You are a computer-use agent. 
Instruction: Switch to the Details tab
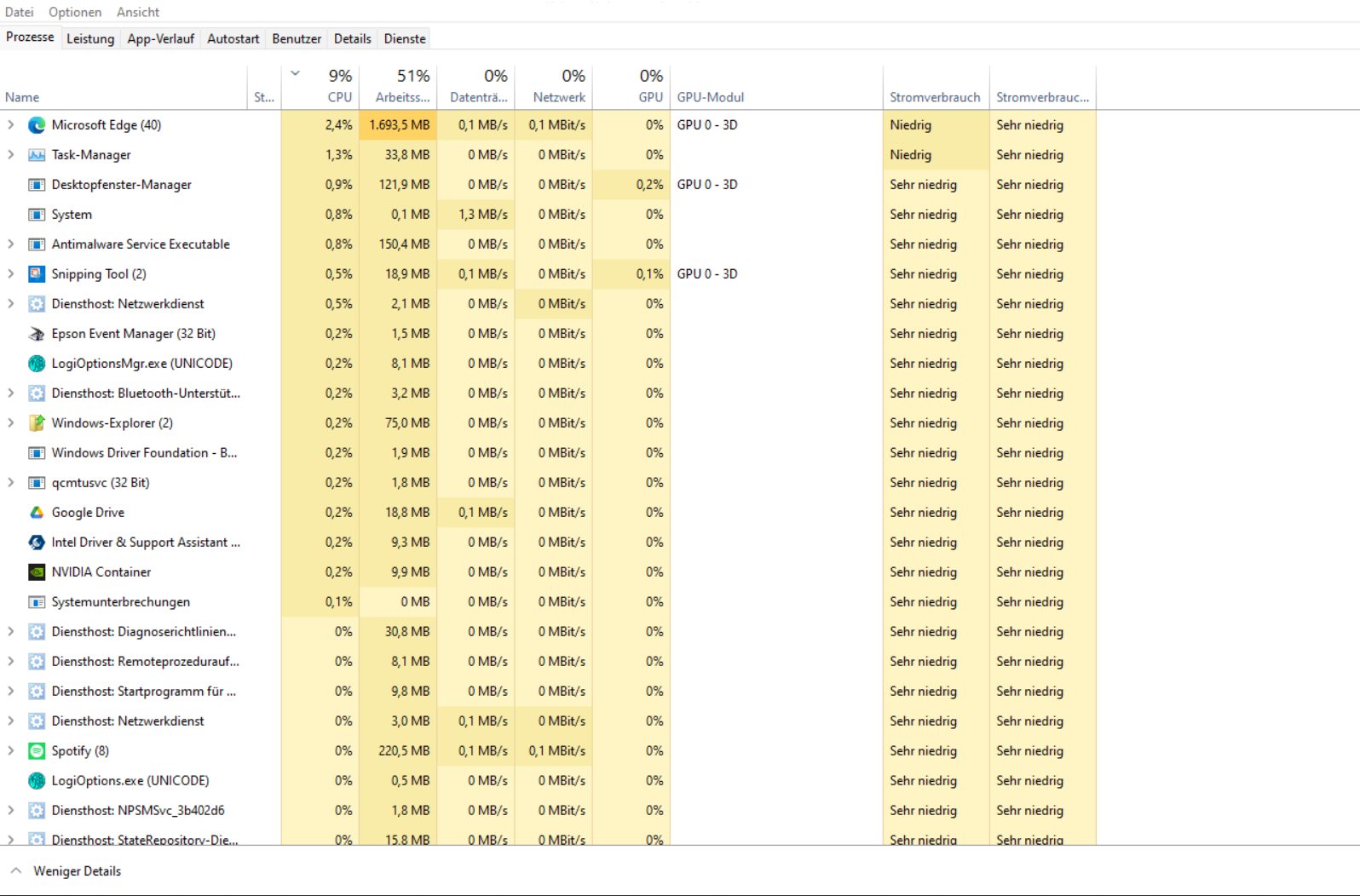(x=353, y=38)
